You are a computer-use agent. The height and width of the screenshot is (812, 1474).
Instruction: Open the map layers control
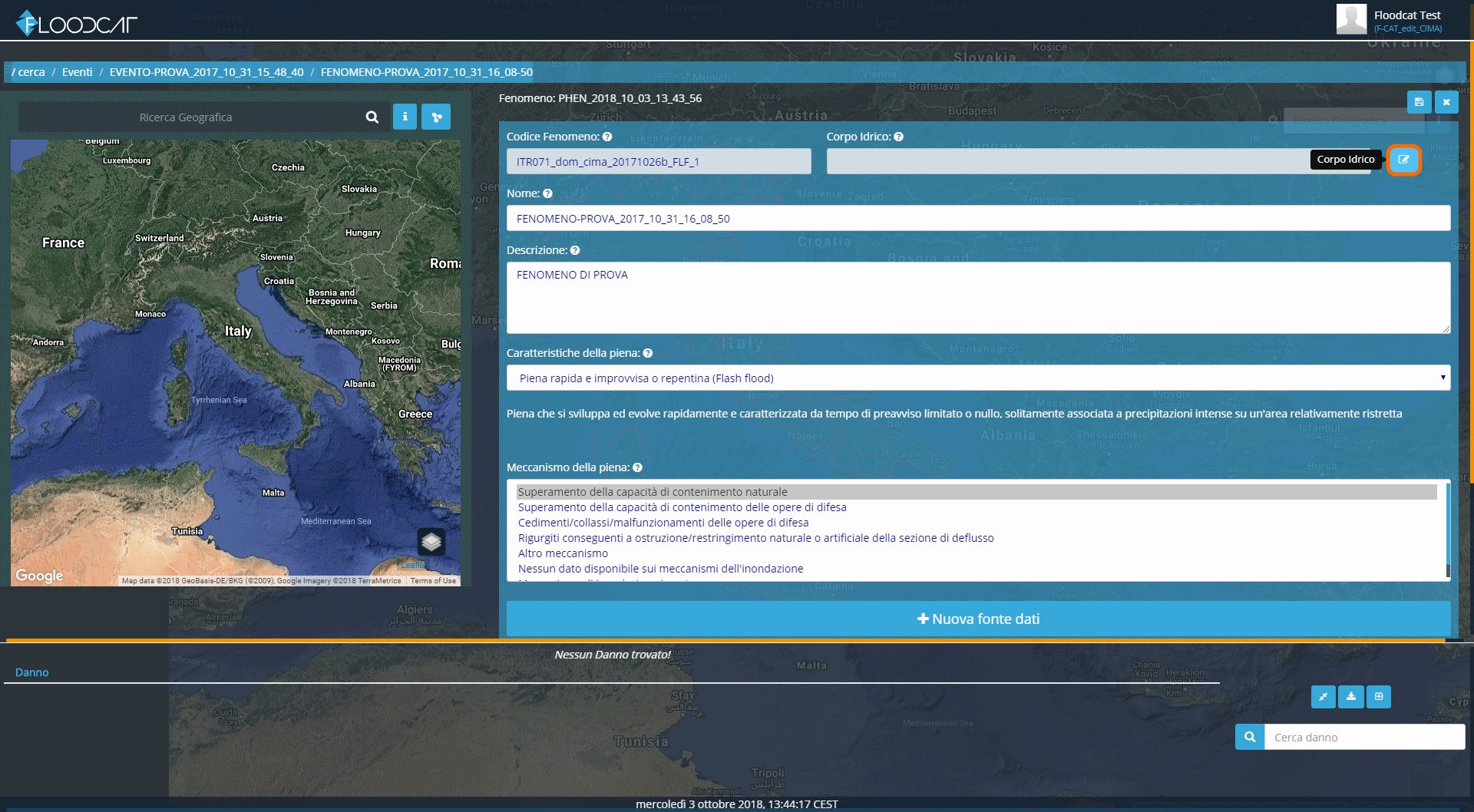click(431, 542)
